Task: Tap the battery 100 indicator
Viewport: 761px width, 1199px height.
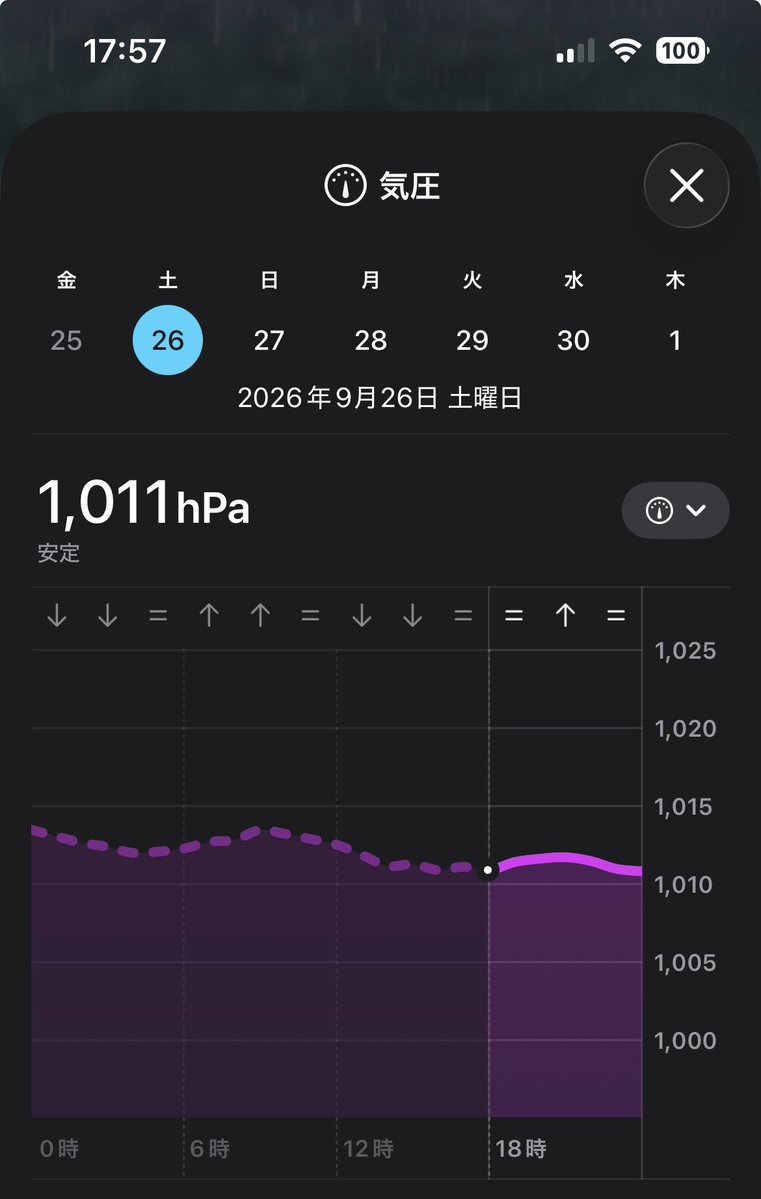Action: pos(682,51)
